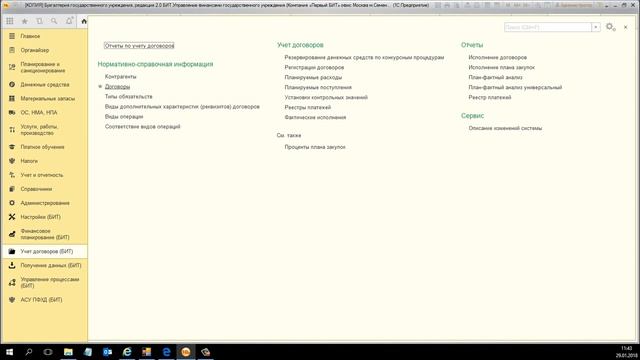
Task: Open notifications bell icon
Action: (69, 21)
